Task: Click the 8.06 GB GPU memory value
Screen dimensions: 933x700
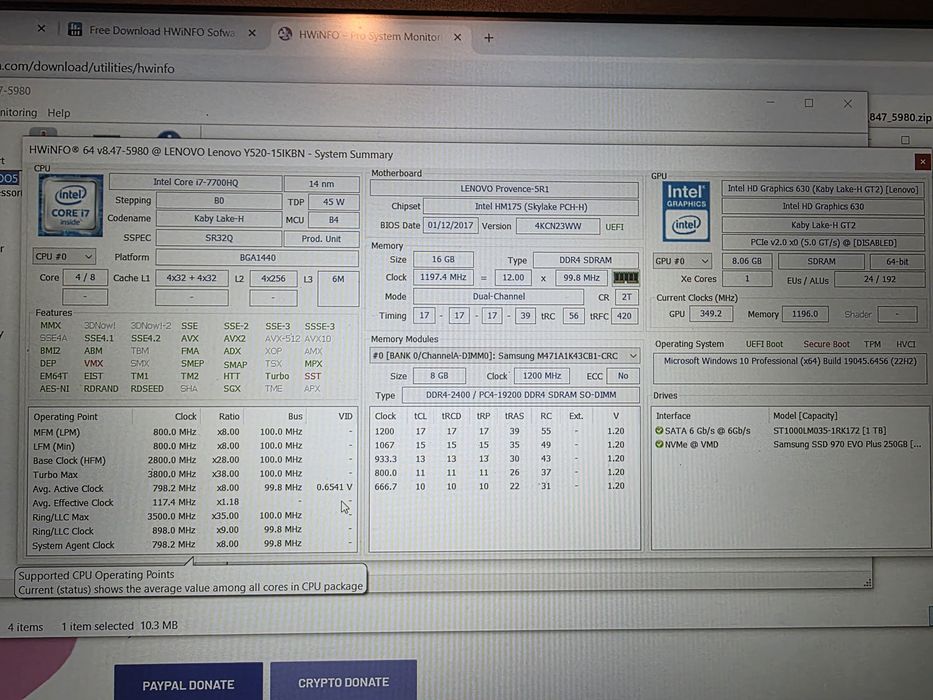Action: [747, 261]
